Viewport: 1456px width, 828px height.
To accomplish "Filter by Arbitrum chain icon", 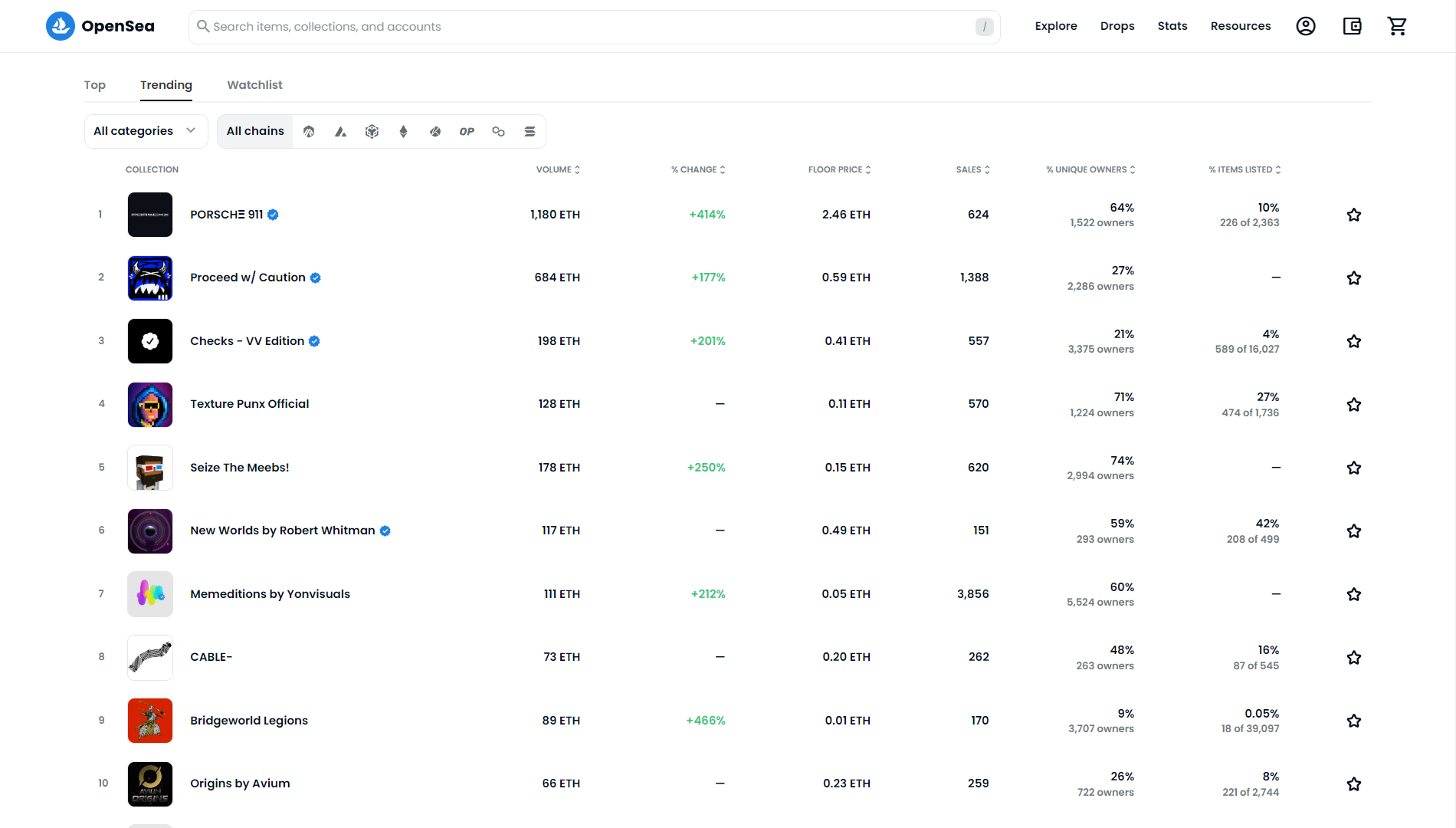I will 309,132.
